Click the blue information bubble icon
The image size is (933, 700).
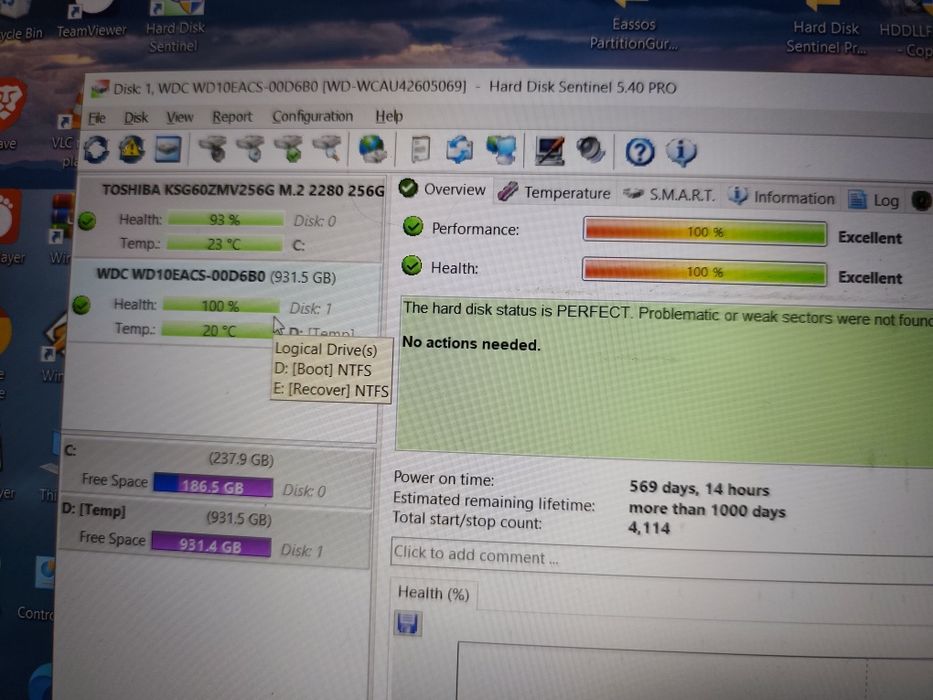click(681, 152)
